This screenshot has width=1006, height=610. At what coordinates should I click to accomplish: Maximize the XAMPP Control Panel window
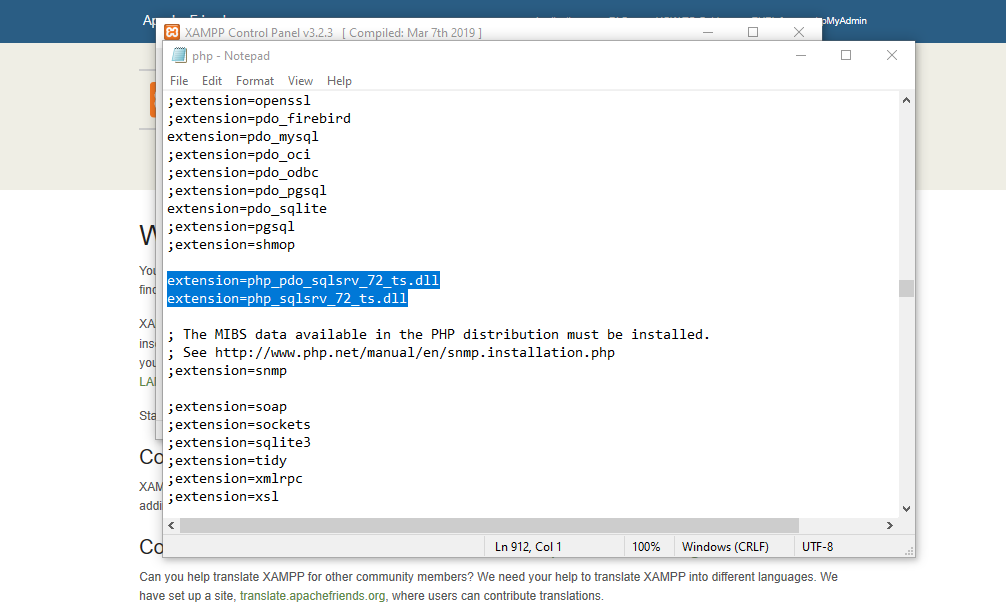pos(753,32)
